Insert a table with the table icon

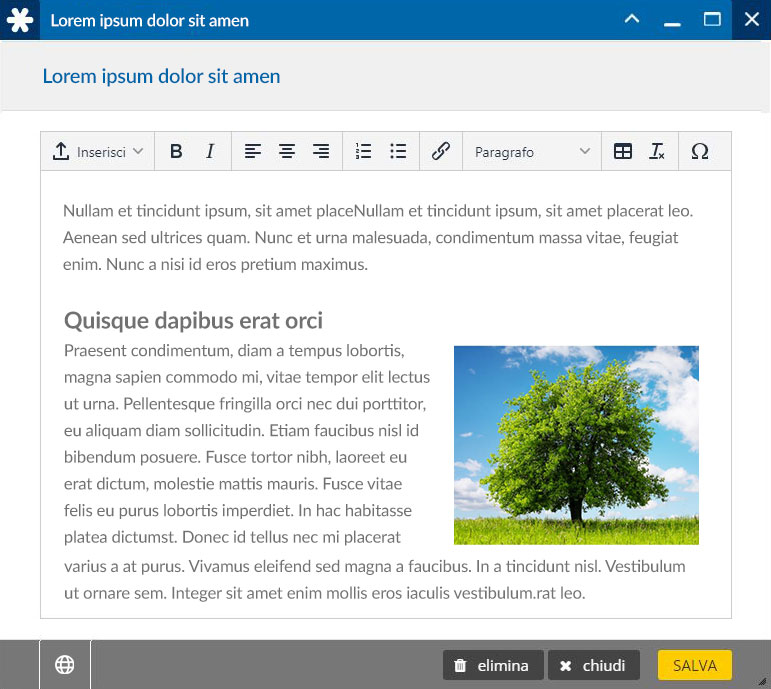(623, 151)
